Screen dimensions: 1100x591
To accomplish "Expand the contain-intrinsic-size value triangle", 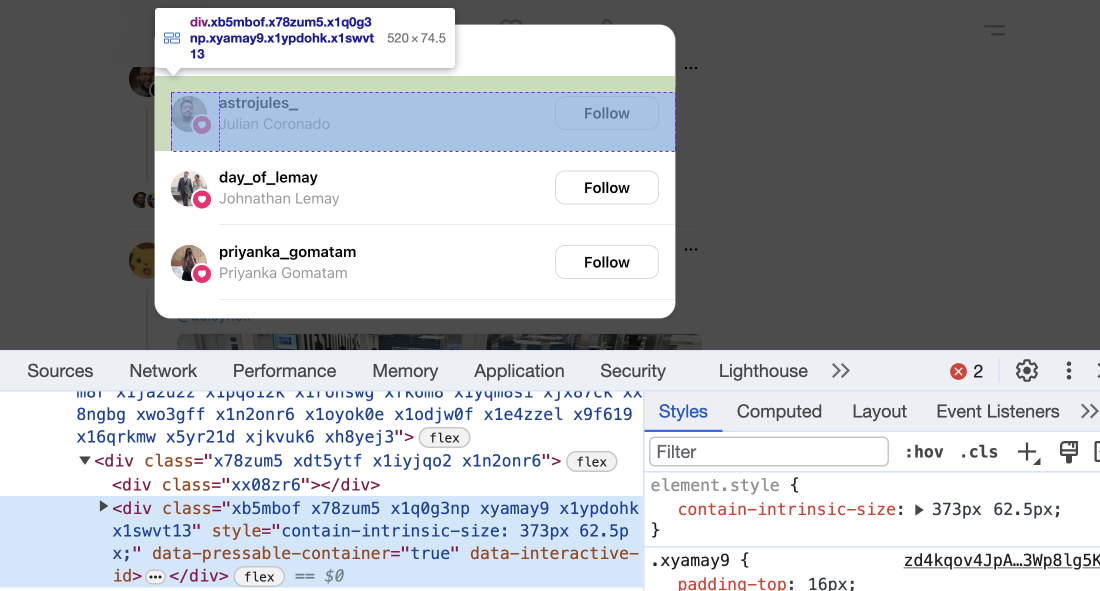I will pos(919,509).
